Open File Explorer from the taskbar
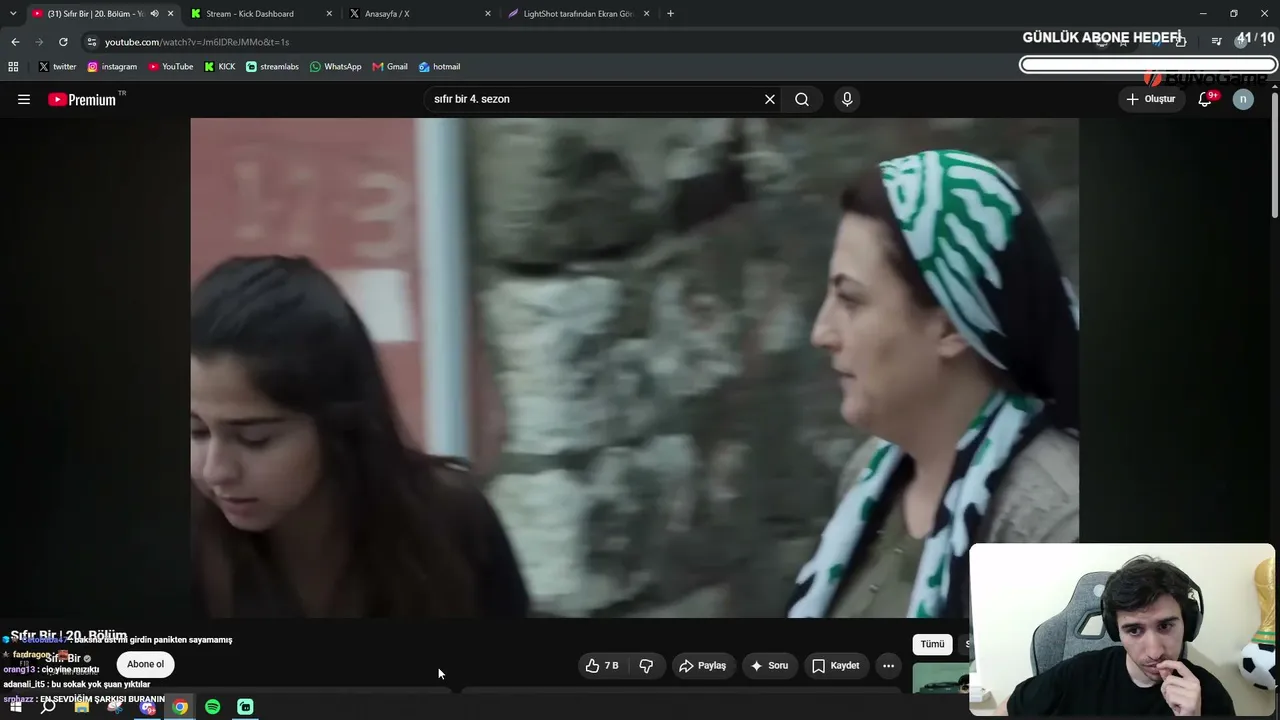The image size is (1280, 720). coord(82,707)
